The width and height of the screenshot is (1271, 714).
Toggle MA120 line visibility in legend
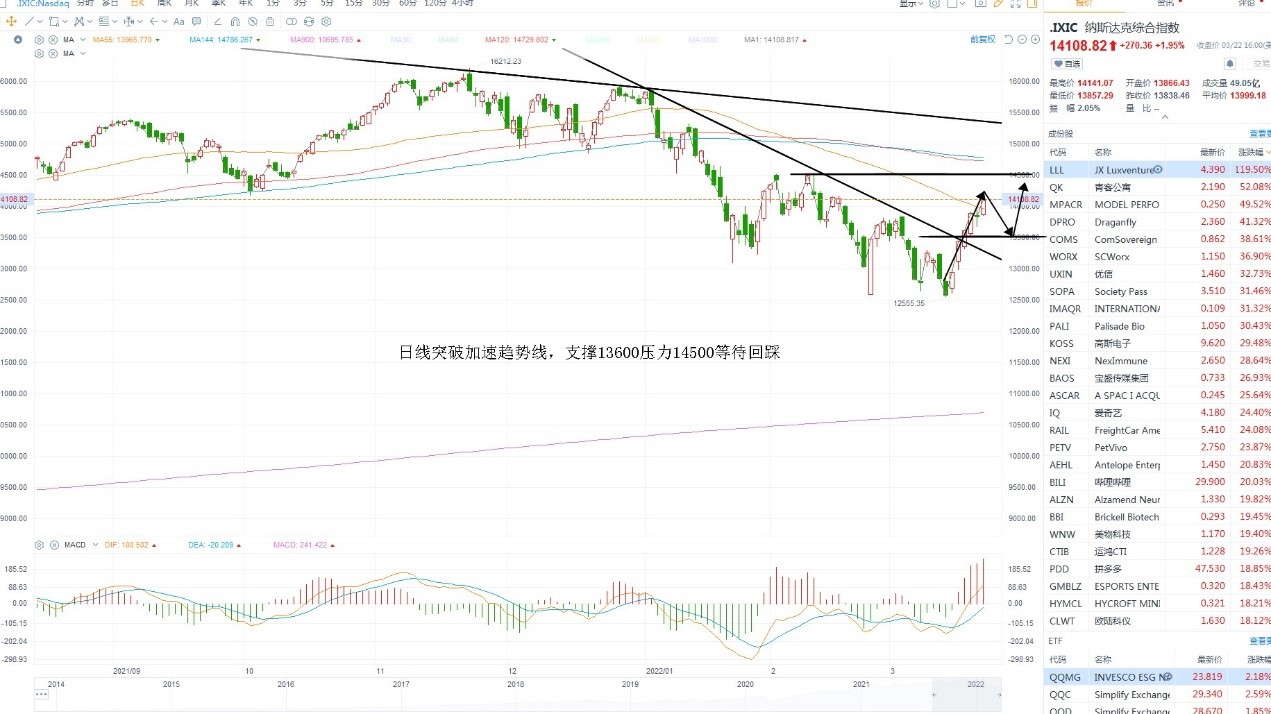[519, 40]
